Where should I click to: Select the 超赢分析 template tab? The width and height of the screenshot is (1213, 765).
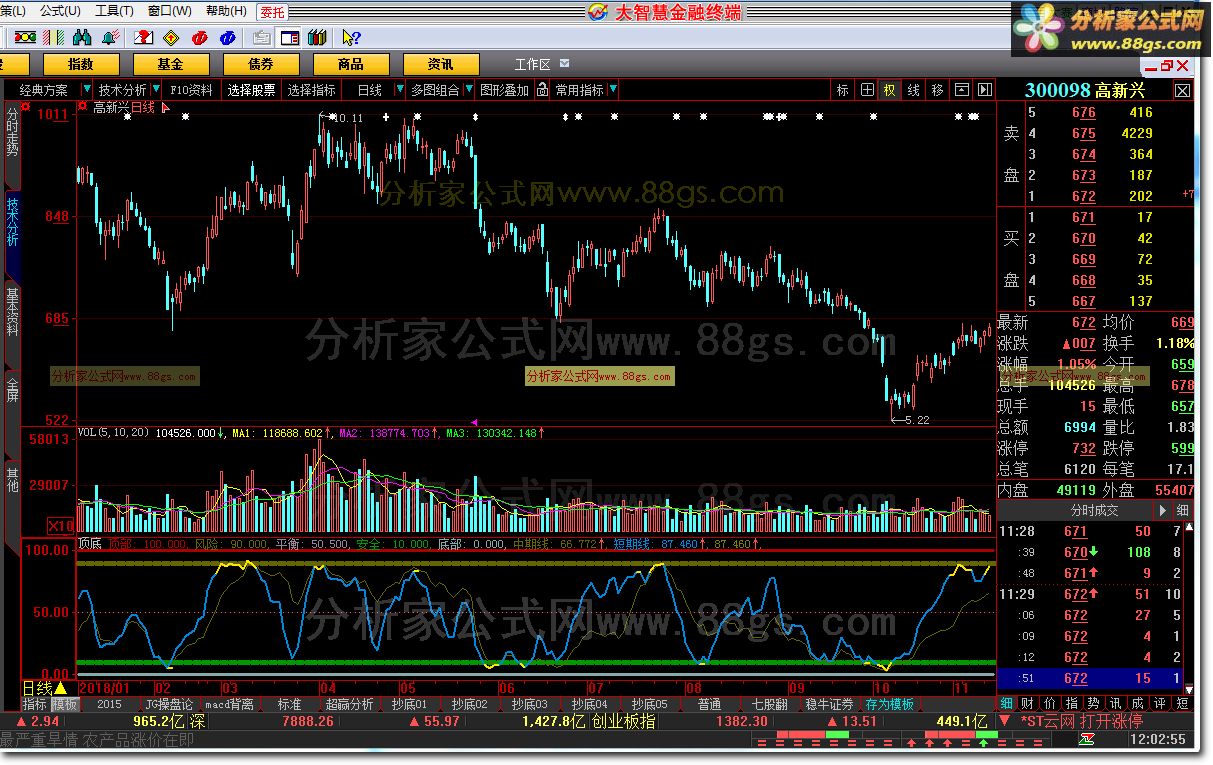point(350,704)
